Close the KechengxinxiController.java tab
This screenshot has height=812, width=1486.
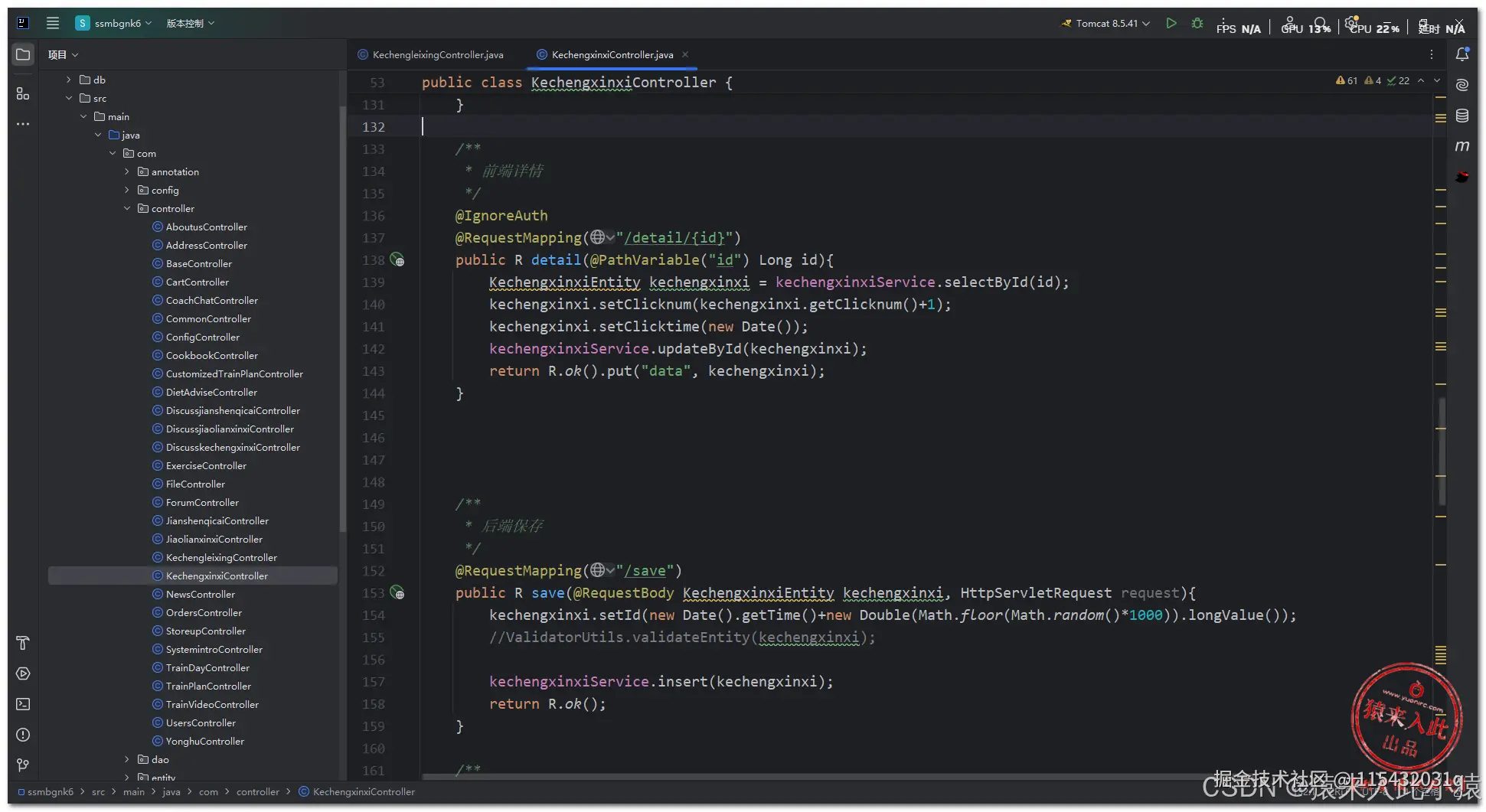[x=685, y=54]
